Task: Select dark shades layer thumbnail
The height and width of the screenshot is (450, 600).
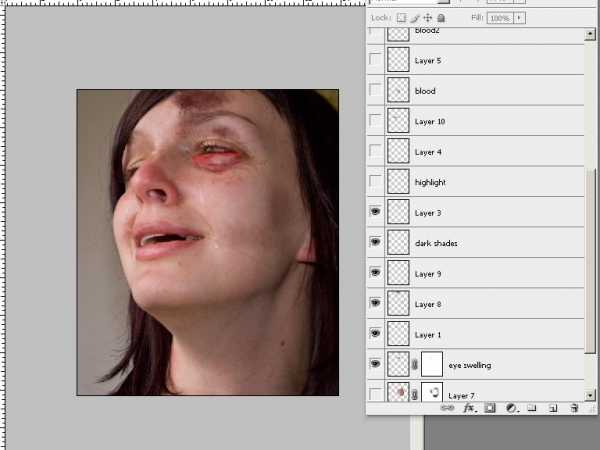Action: tap(398, 242)
